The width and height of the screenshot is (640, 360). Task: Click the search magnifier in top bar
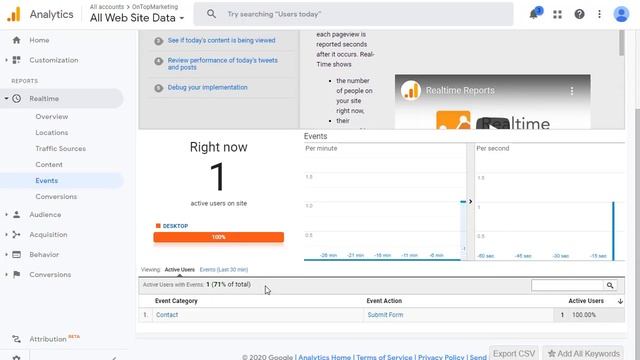[211, 14]
